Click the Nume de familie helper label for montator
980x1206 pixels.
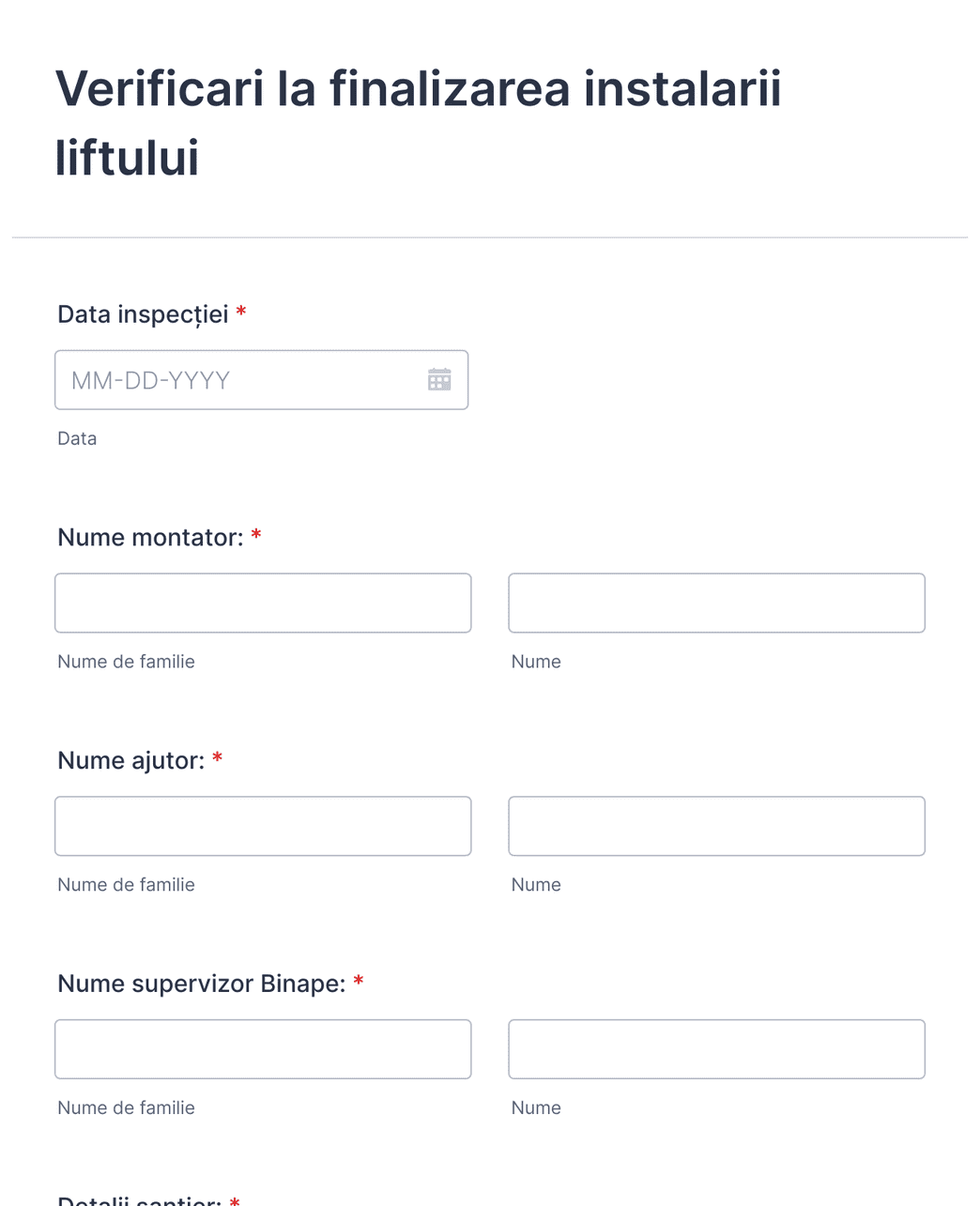(x=126, y=662)
